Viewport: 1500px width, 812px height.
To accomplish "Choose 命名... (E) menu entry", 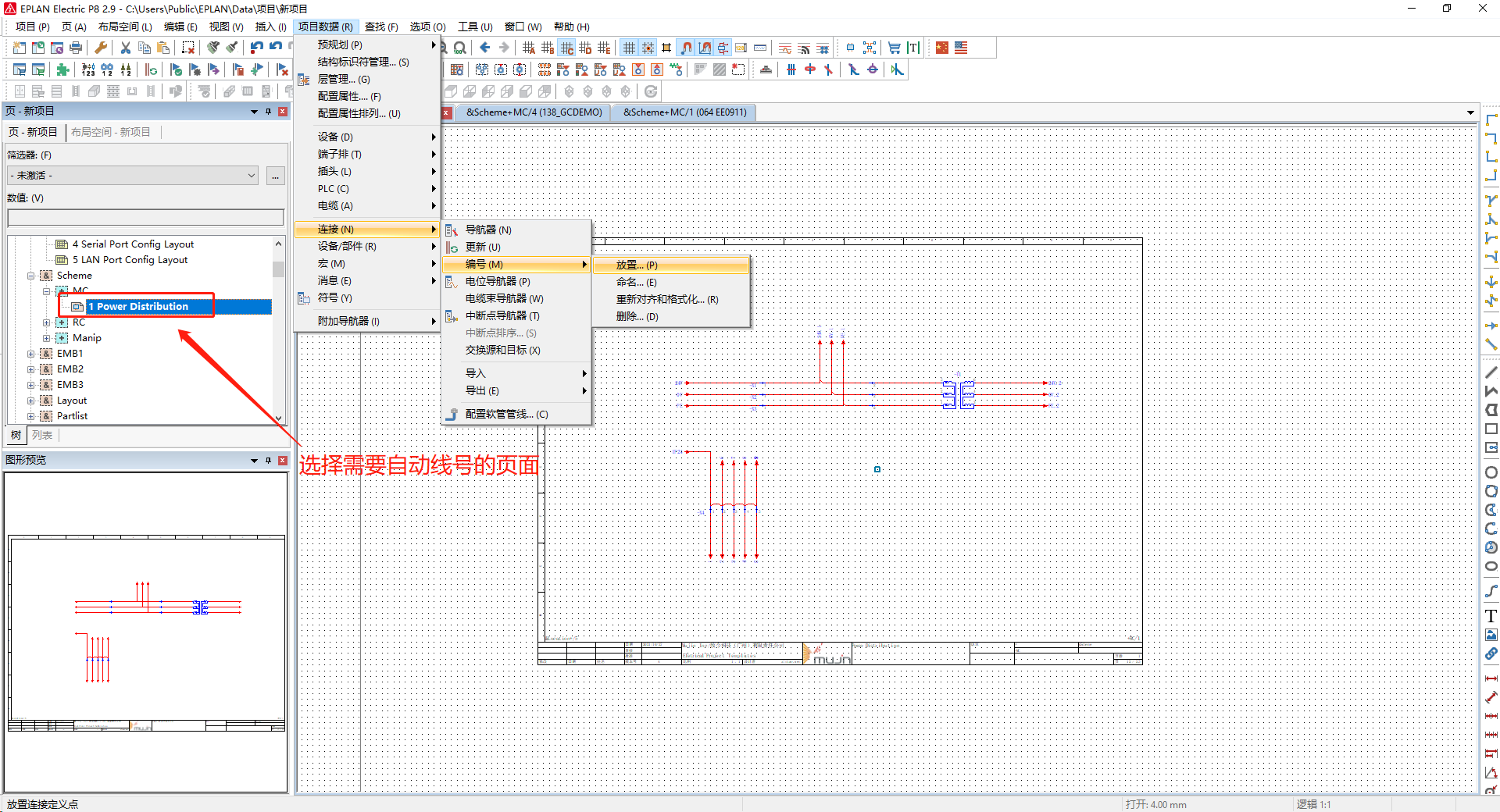I will point(672,283).
